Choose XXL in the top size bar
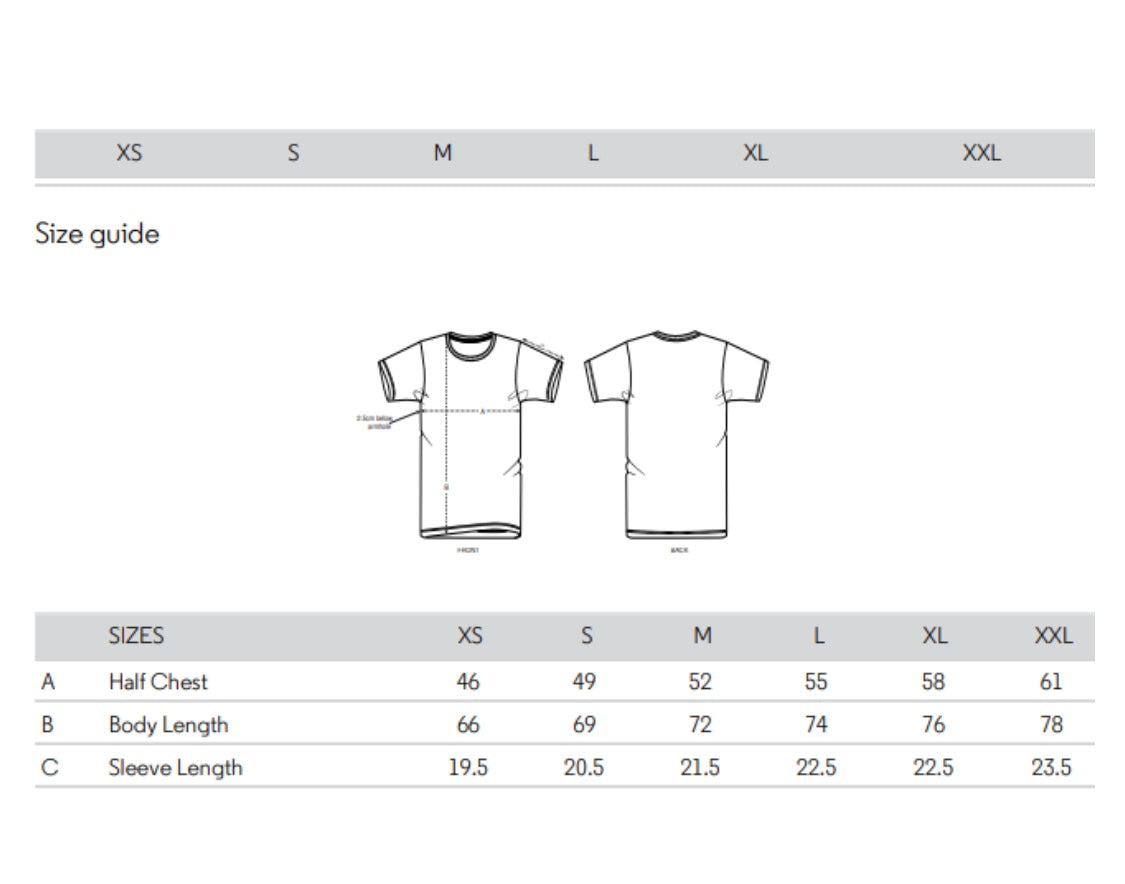The width and height of the screenshot is (1125, 884). [981, 153]
